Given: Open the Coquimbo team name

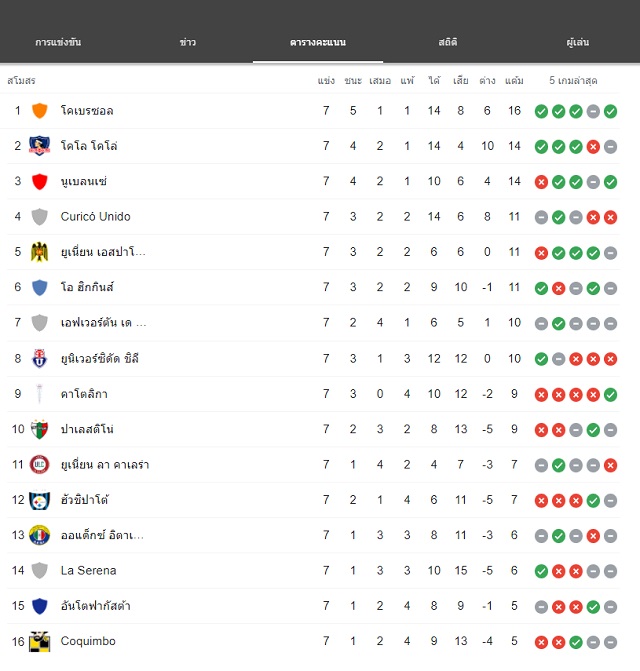Looking at the screenshot, I should 88,641.
